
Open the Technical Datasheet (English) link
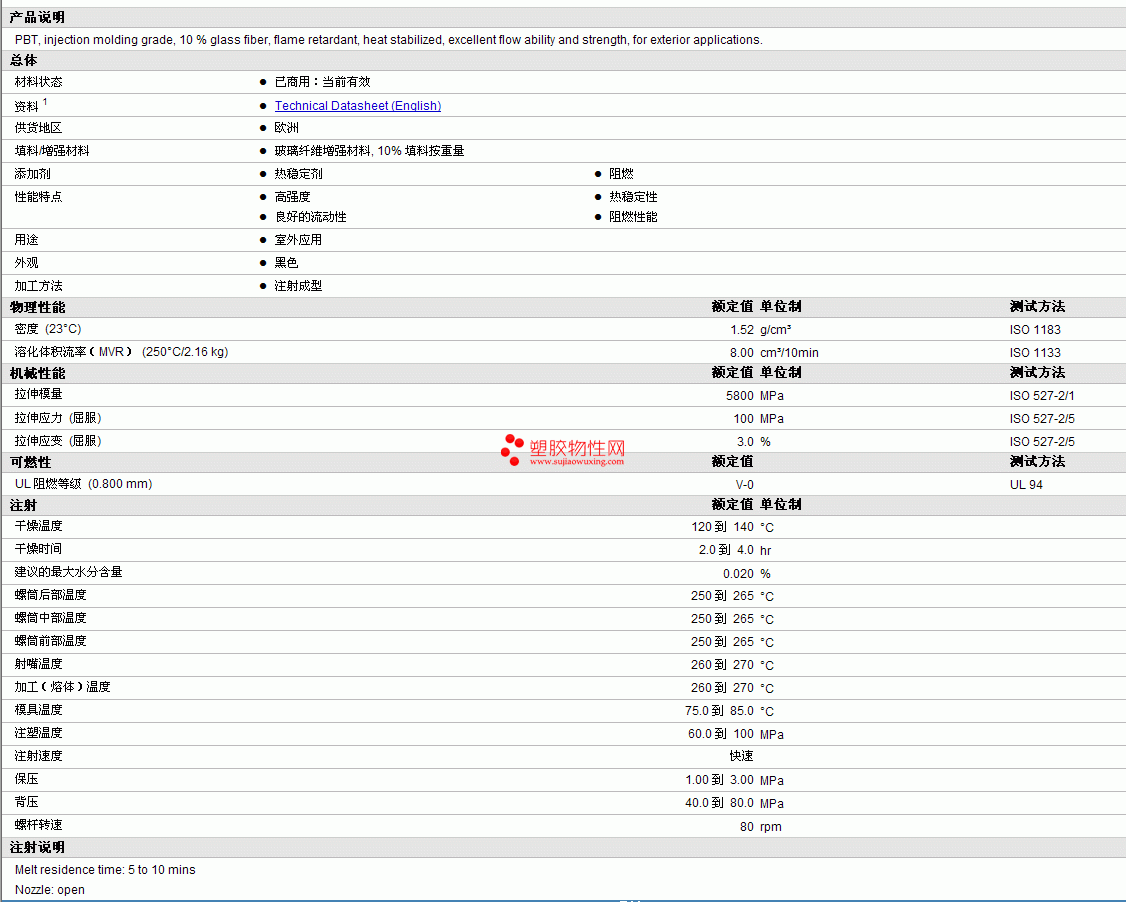(x=358, y=106)
